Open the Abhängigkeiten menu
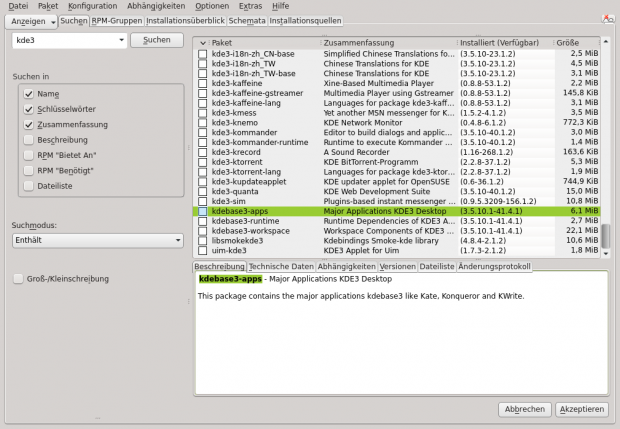The width and height of the screenshot is (620, 429). (x=156, y=6)
